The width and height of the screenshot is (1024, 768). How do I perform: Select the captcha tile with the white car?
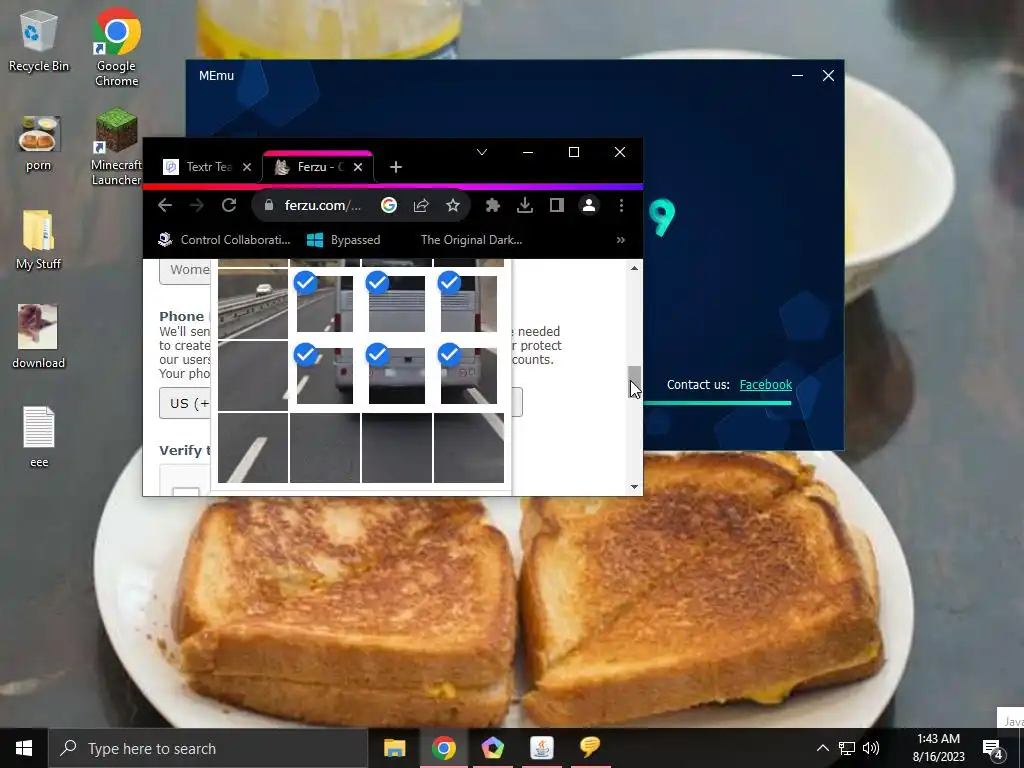pos(253,303)
